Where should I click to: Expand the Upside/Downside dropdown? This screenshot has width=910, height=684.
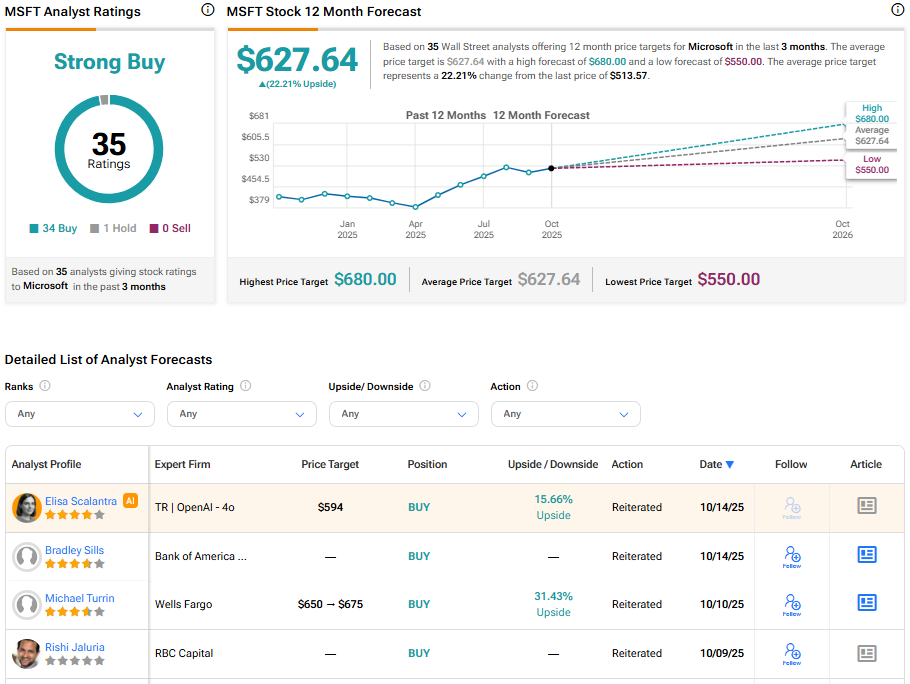pos(404,414)
